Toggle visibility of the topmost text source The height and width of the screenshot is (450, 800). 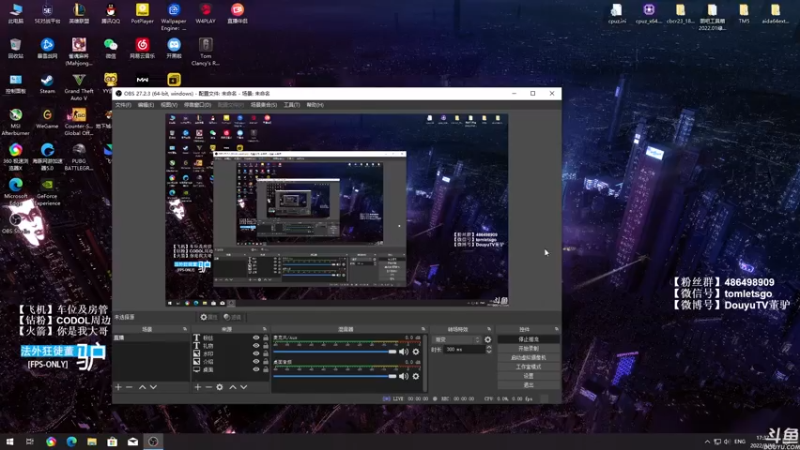coord(256,338)
